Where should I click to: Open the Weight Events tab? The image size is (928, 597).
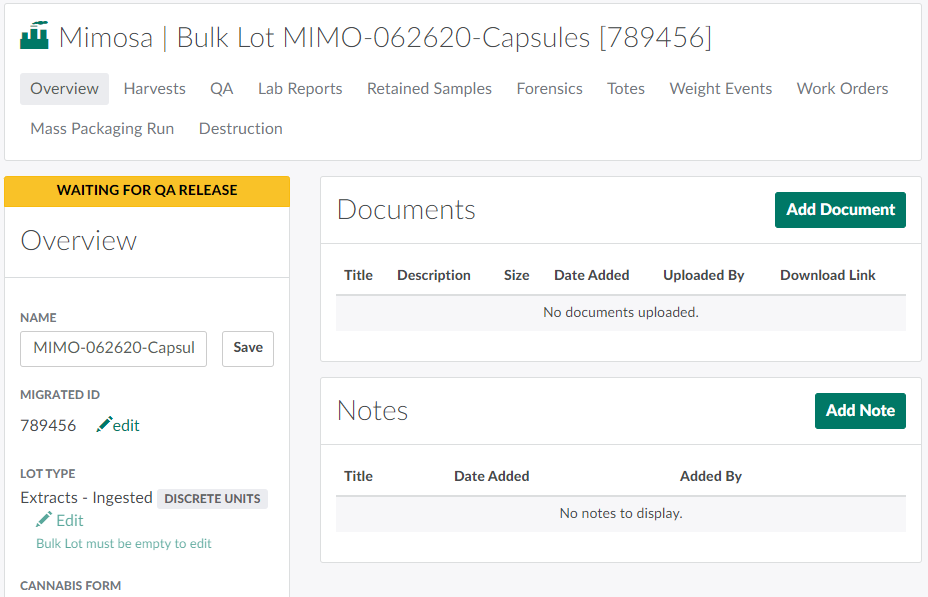[x=720, y=89]
